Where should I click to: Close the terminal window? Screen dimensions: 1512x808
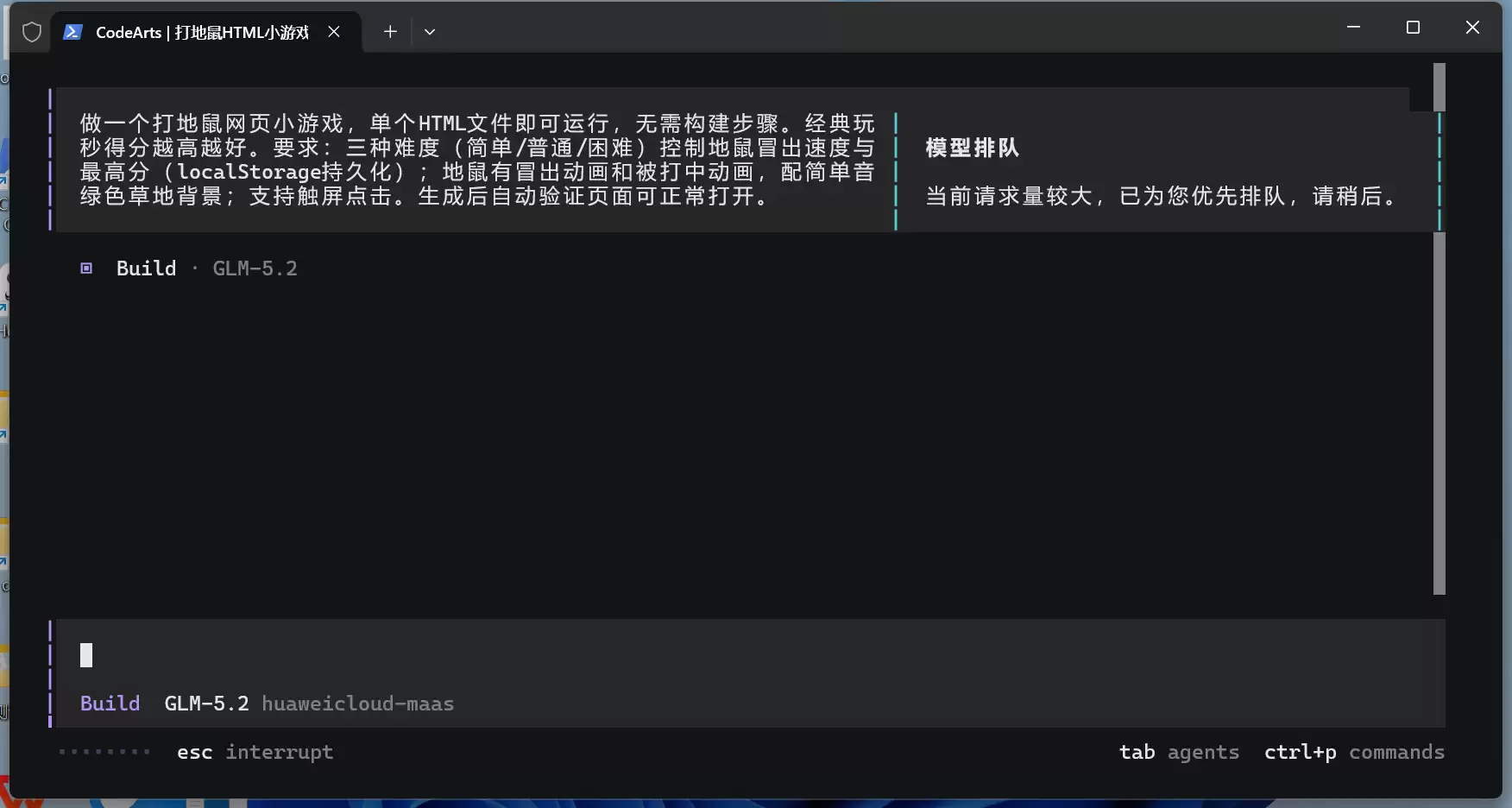1472,28
